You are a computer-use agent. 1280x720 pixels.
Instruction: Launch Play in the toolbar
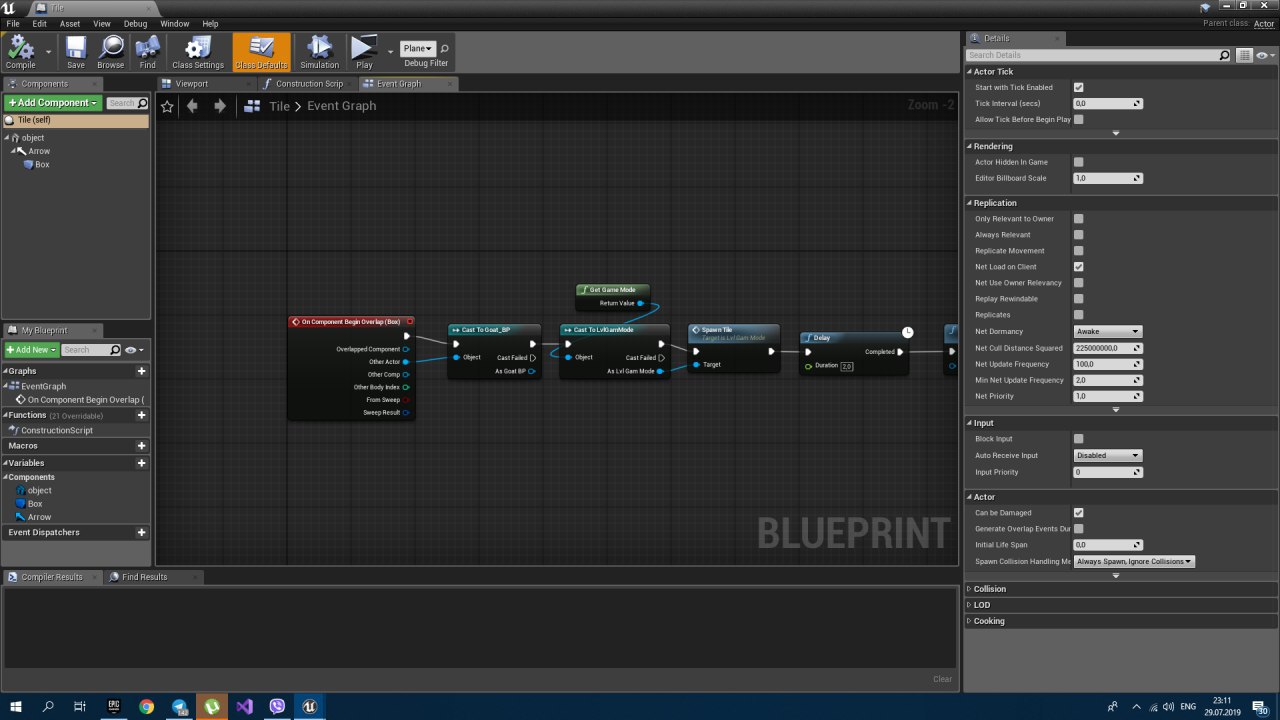364,52
